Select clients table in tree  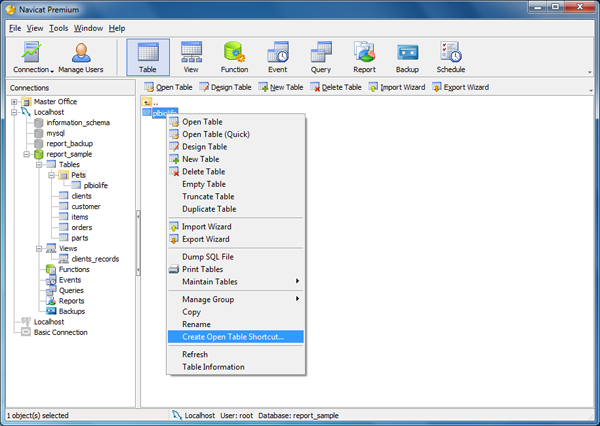pyautogui.click(x=81, y=196)
